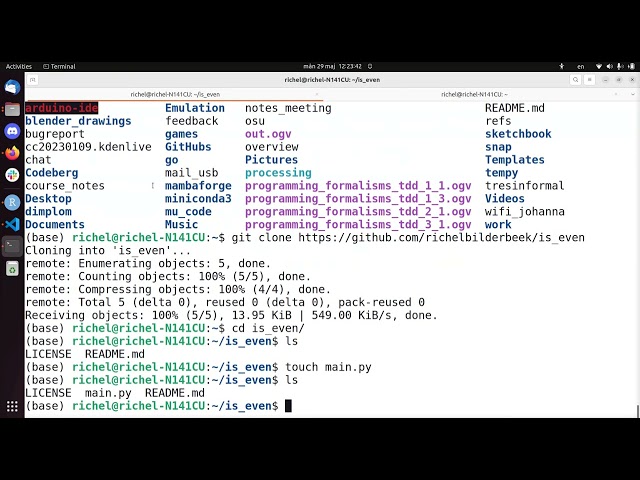Switch to the '~/is_even' terminal tab
This screenshot has height=480, width=640.
(175, 94)
